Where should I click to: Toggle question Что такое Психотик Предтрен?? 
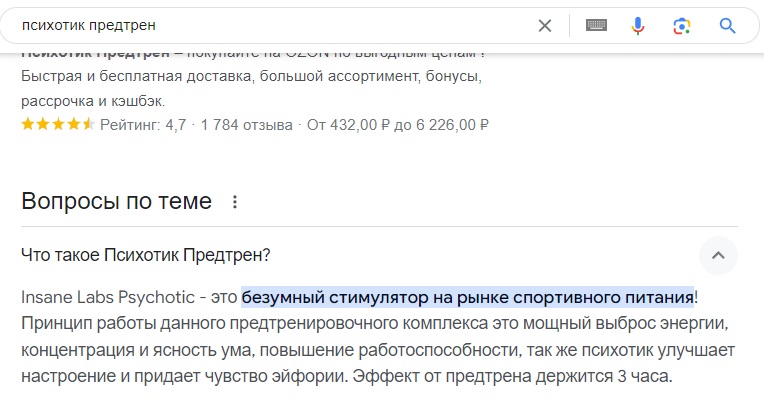tap(146, 255)
